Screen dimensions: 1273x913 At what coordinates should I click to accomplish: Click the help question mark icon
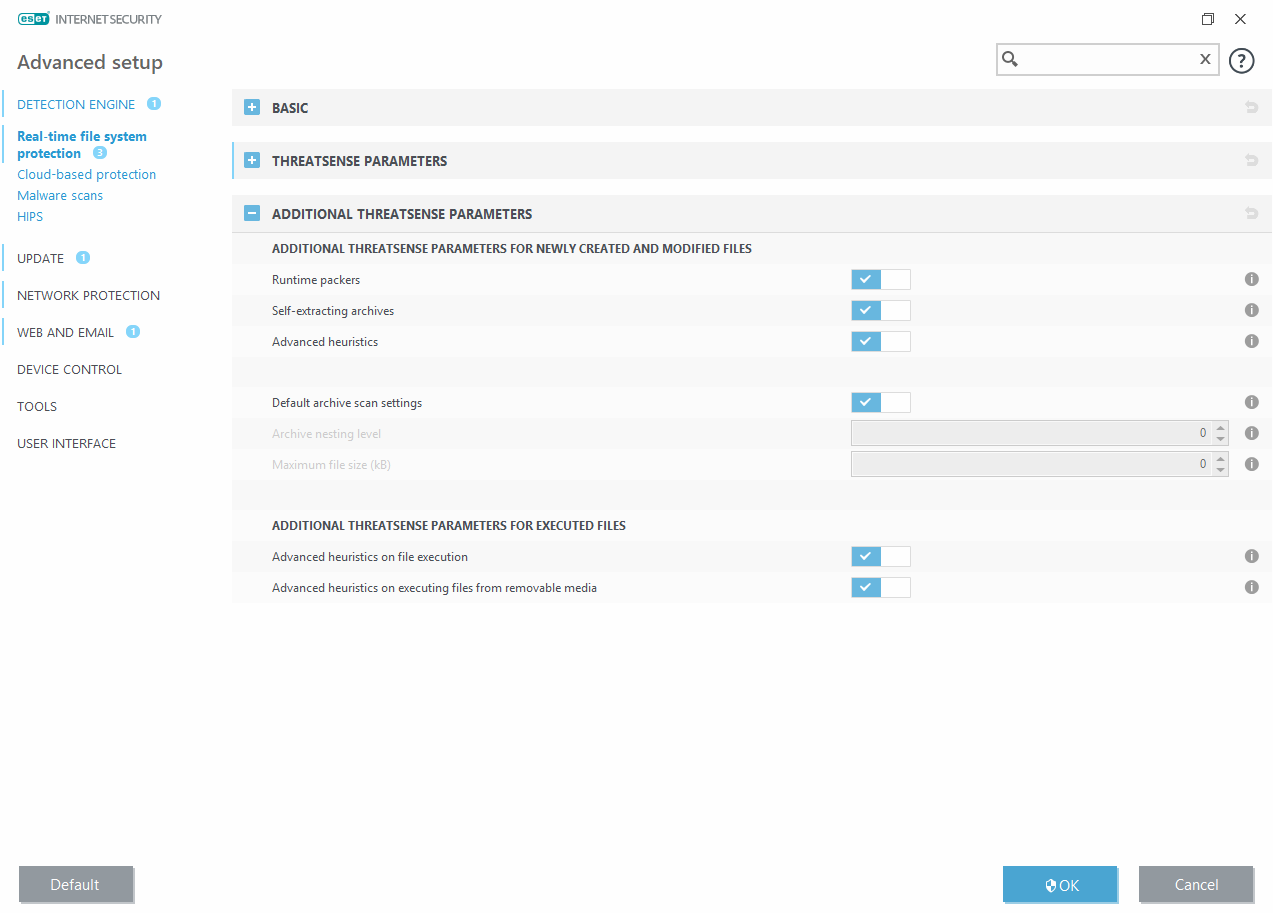[1241, 61]
